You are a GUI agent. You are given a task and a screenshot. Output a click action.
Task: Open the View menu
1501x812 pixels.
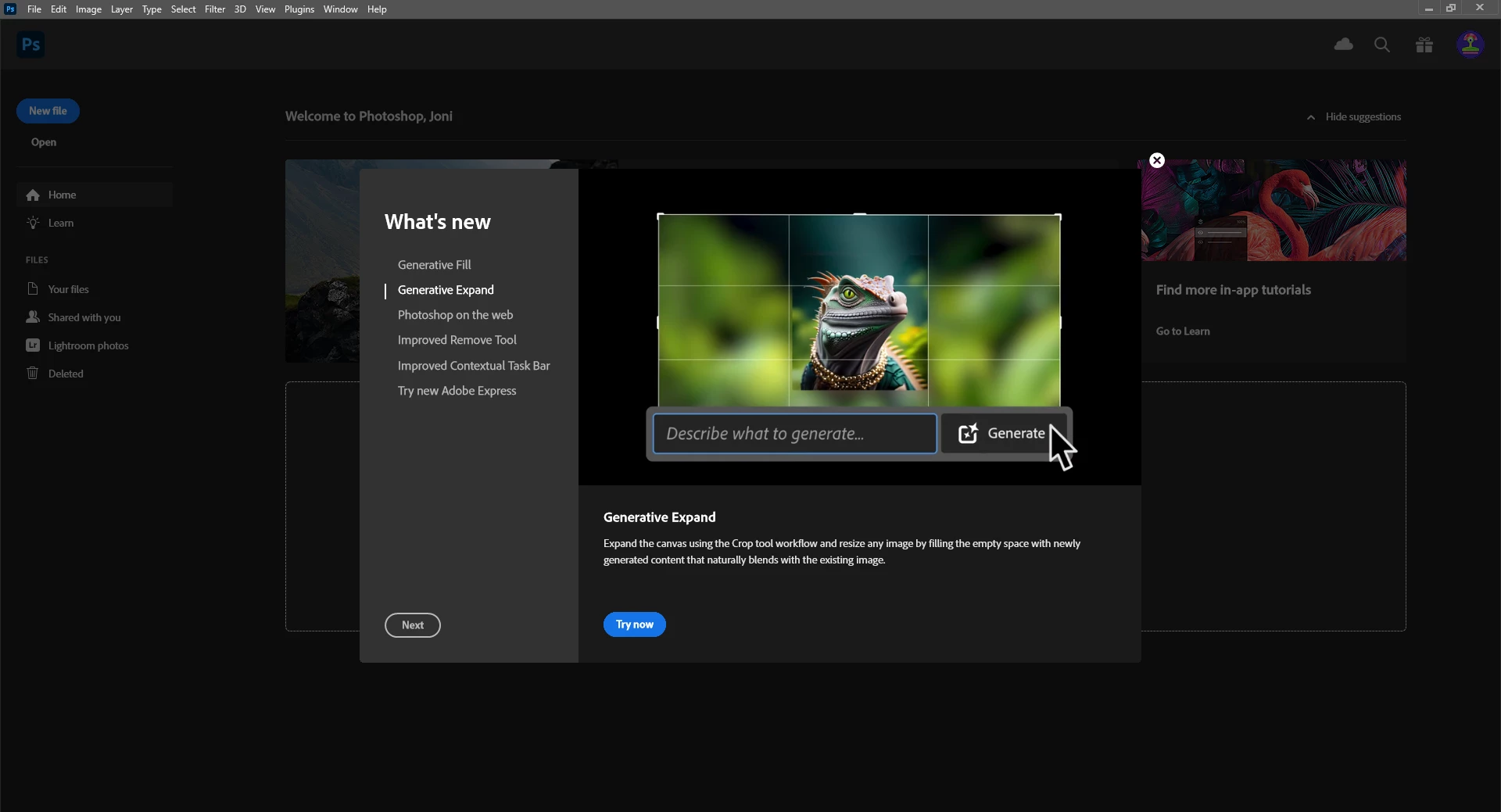[265, 9]
